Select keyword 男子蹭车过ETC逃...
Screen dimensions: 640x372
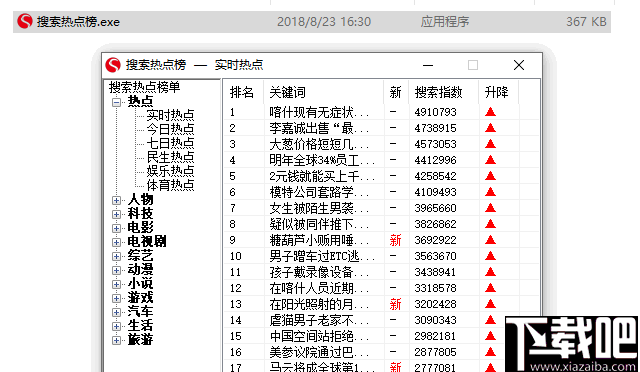(322, 256)
